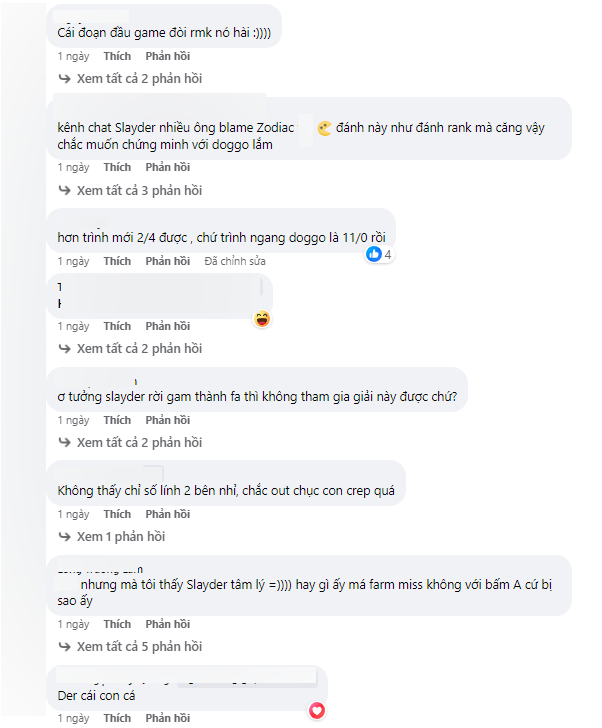Expand all 2 replies under the "rmk" comment
This screenshot has width=602, height=728.
[x=139, y=78]
